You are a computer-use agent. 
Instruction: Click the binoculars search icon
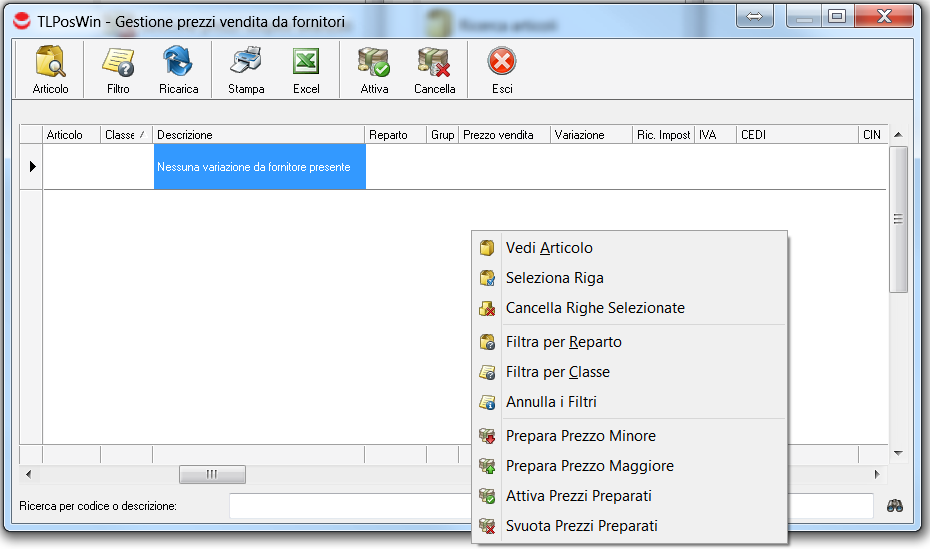(895, 506)
